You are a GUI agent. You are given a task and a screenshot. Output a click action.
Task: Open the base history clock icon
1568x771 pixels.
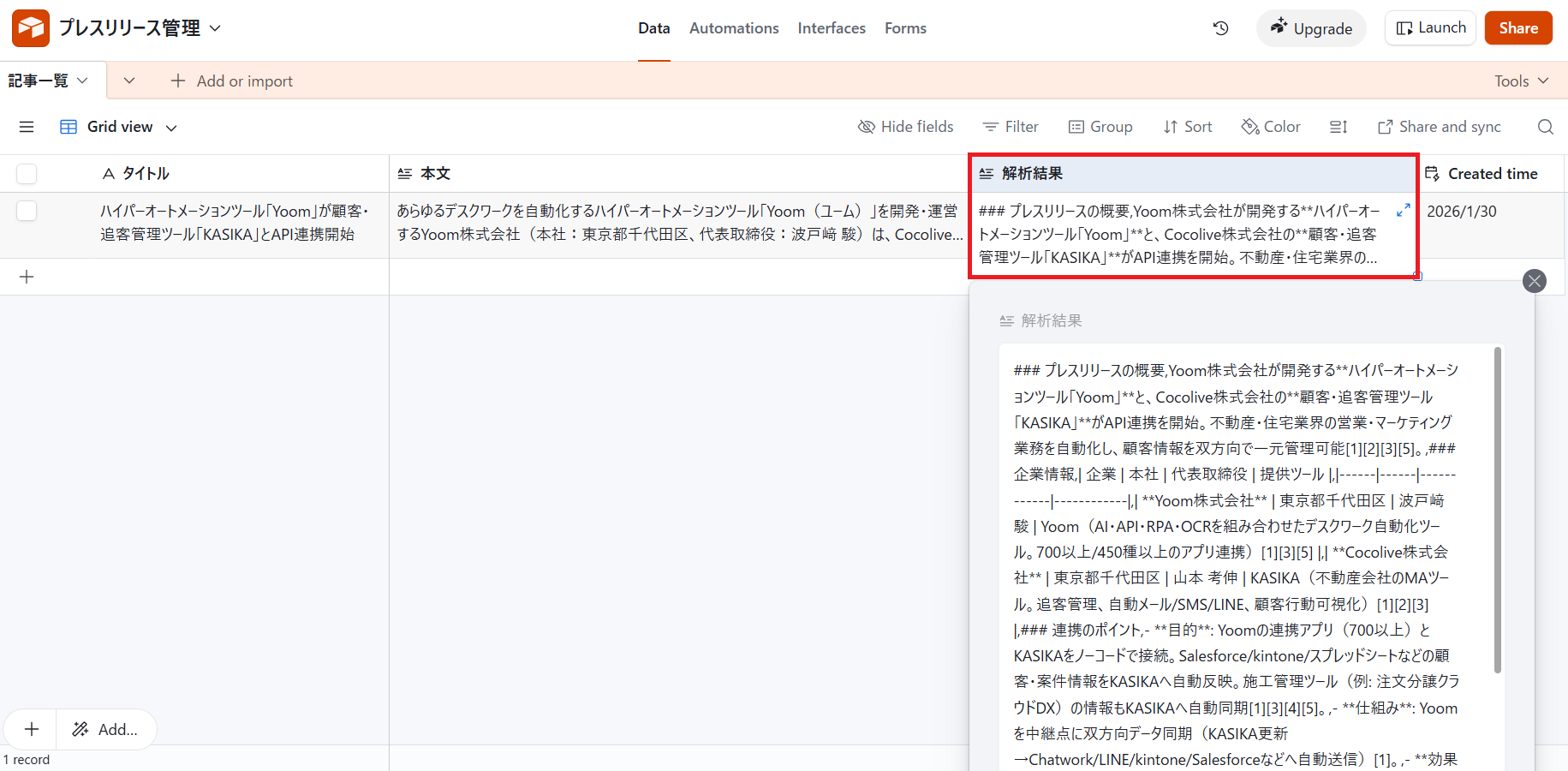[1221, 28]
